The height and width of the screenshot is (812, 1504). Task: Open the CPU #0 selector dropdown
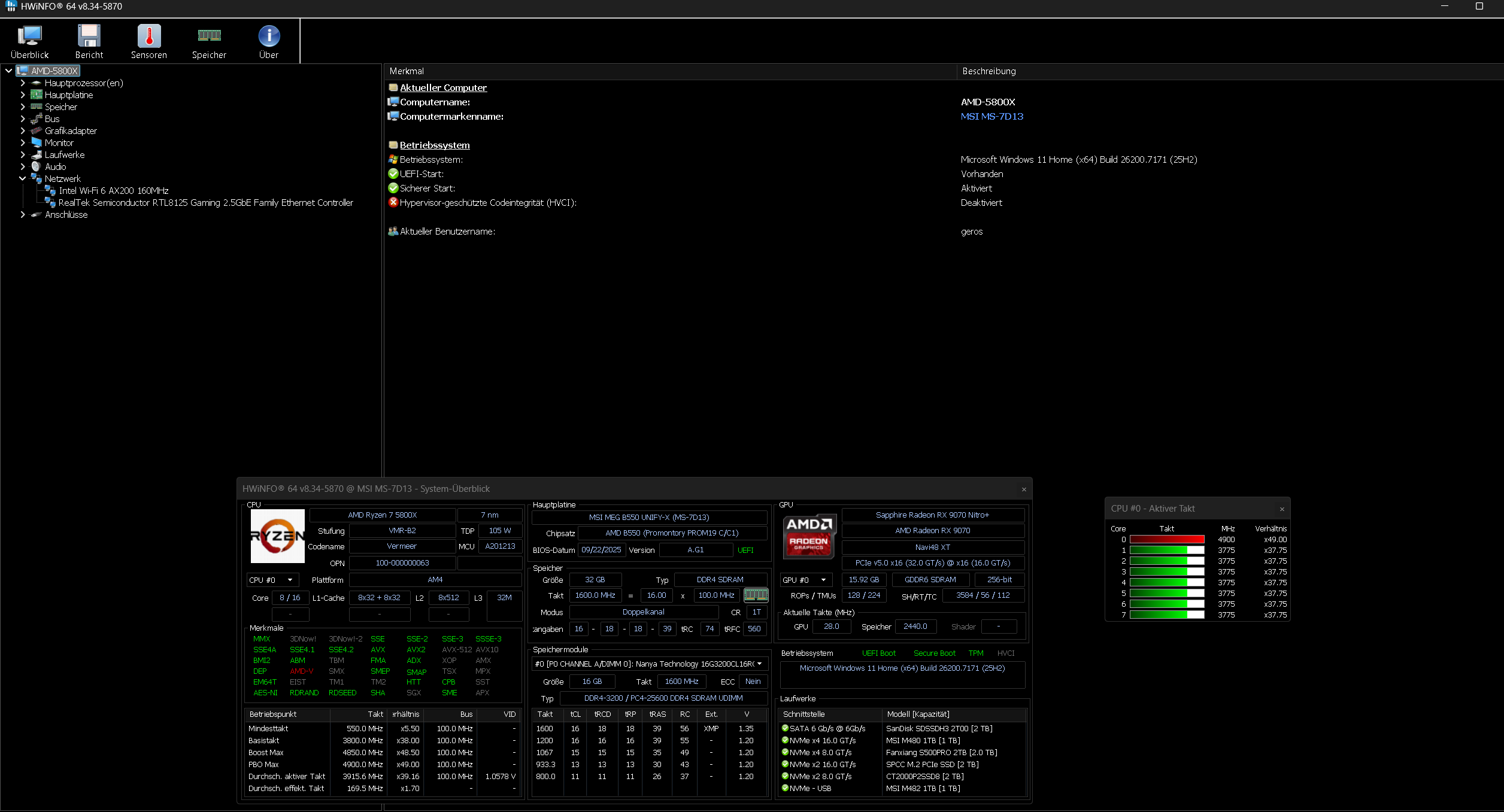click(273, 580)
